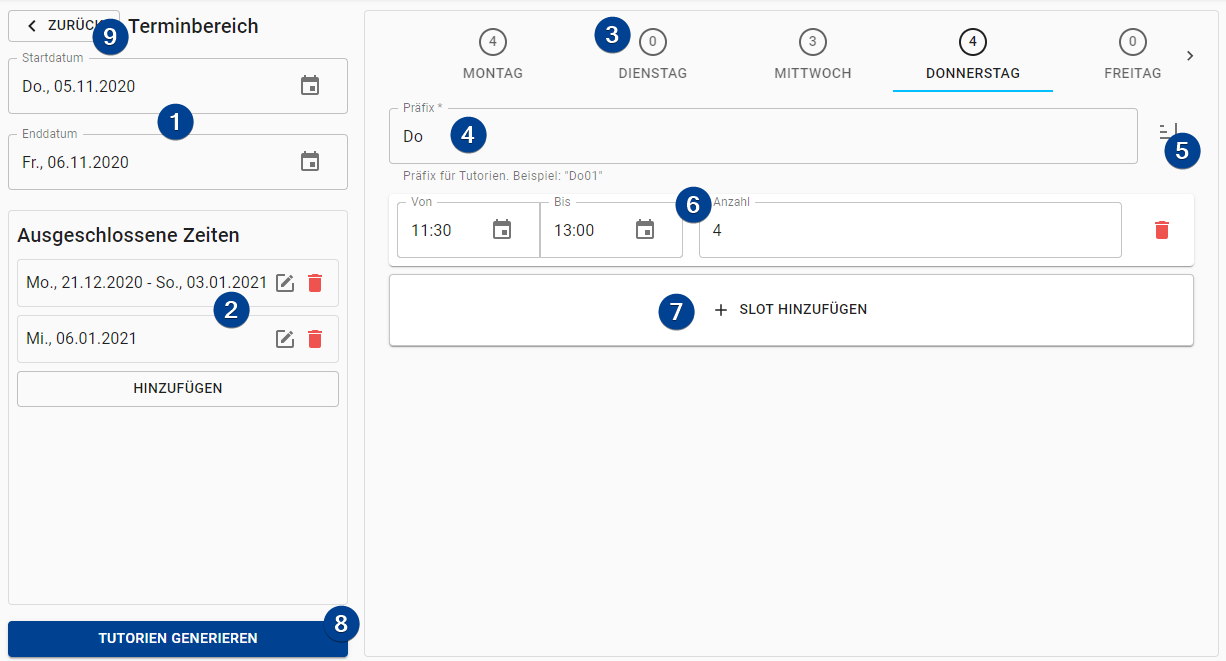This screenshot has width=1226, height=661.
Task: Switch to the Freitag tab
Action: pos(1133,56)
